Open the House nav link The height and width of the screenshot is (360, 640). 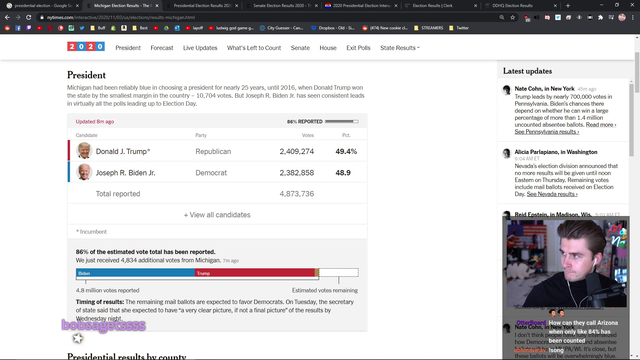328,48
